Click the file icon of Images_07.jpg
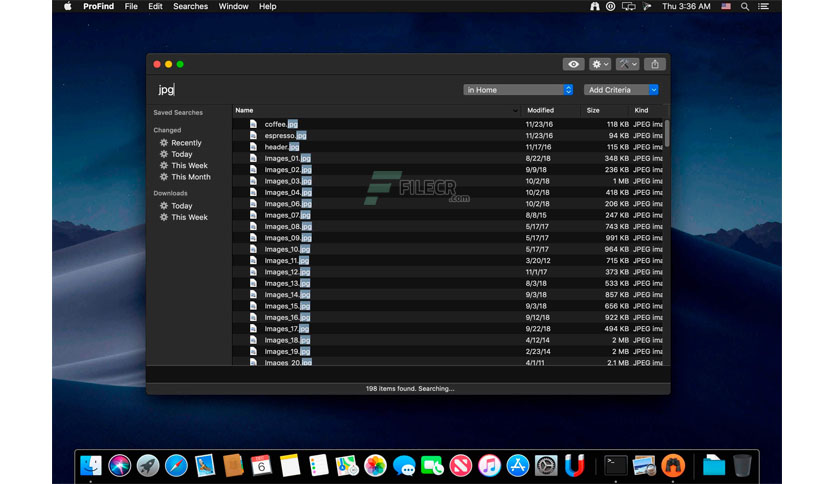The image size is (836, 484). point(253,215)
